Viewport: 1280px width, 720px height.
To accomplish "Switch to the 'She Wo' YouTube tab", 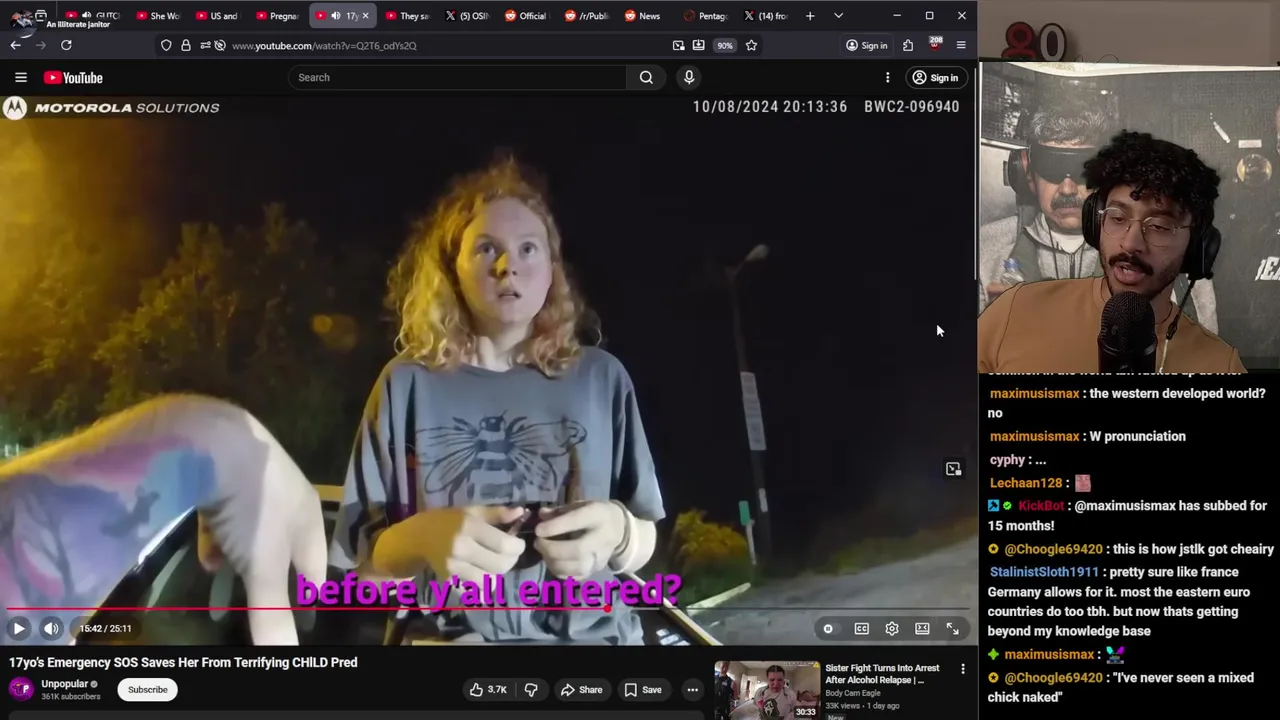I will 157,16.
